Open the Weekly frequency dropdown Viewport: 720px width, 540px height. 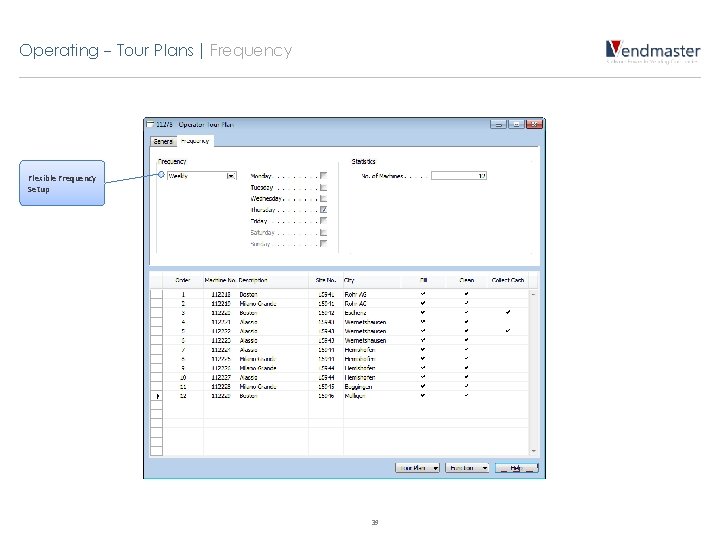(232, 176)
